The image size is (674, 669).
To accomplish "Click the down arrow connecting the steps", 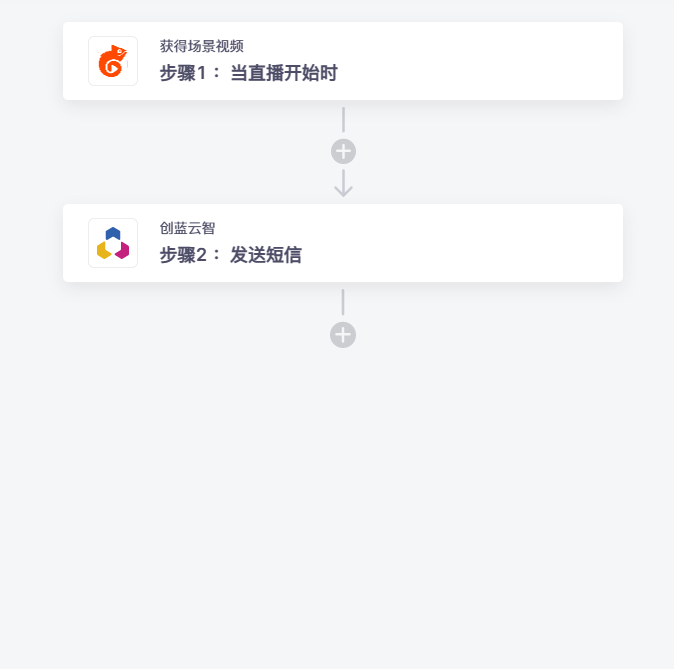I will point(343,183).
